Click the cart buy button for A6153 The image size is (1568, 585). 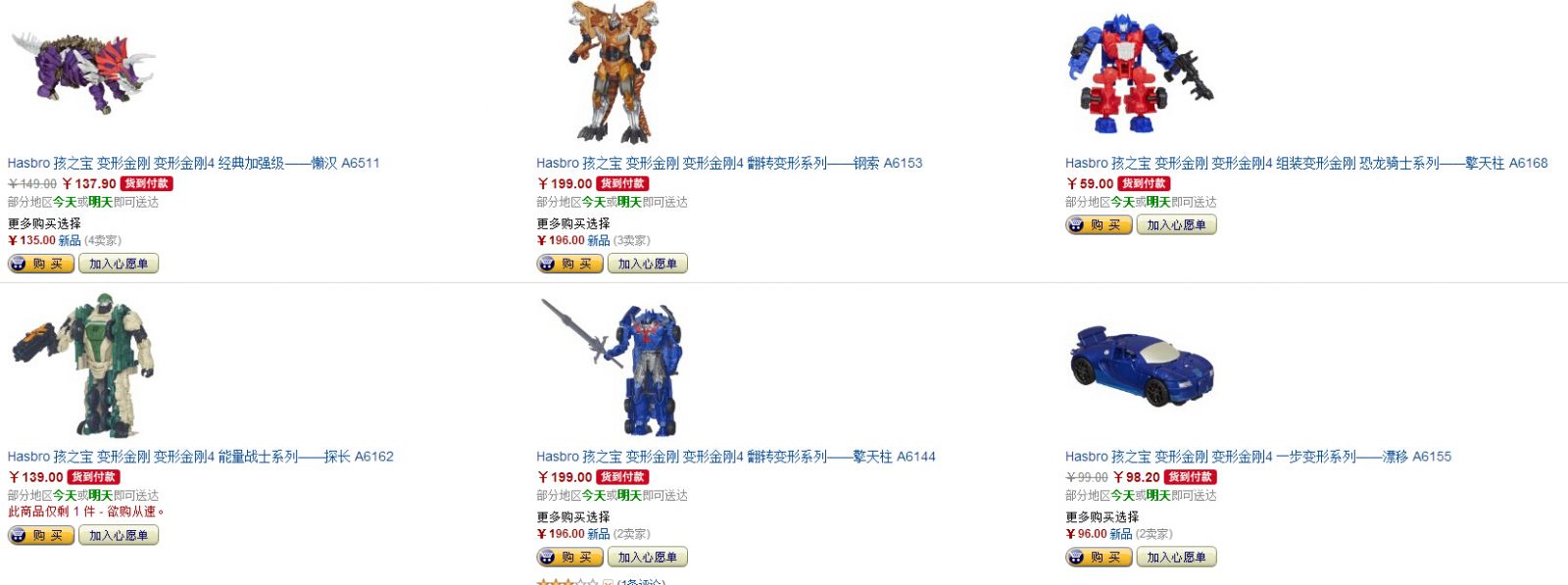point(570,264)
